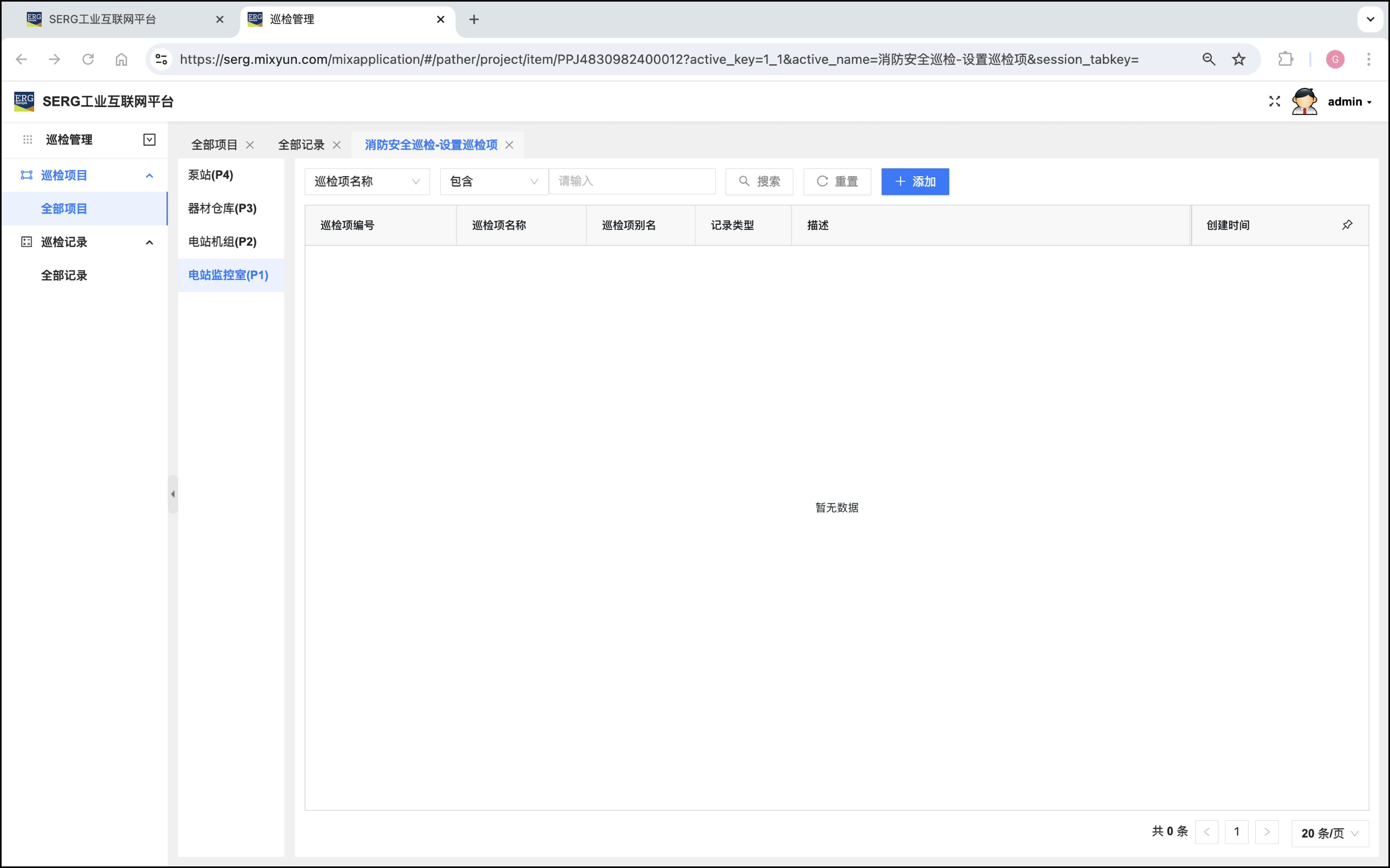Click the pin icon in table header
Image resolution: width=1390 pixels, height=868 pixels.
click(x=1347, y=225)
